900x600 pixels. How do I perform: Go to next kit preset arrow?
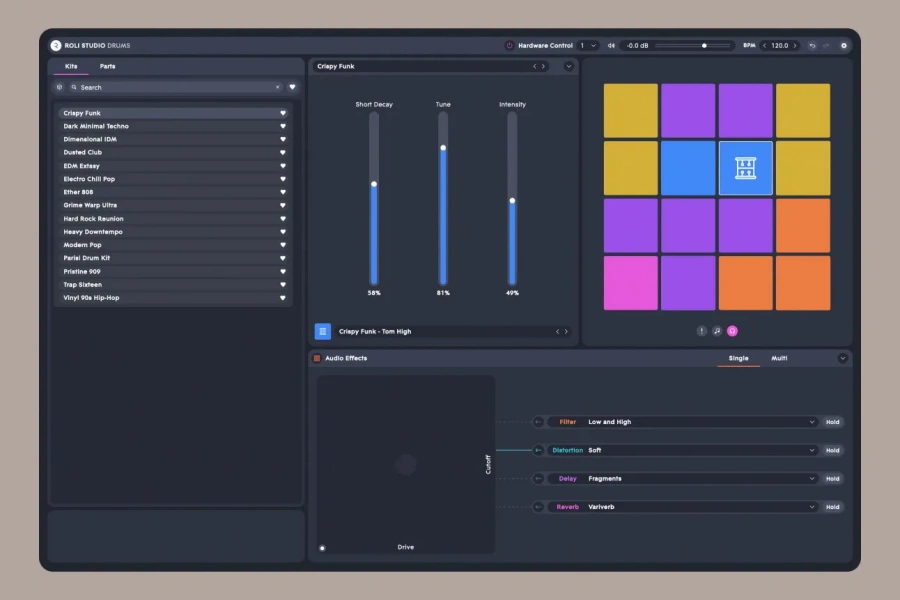tap(544, 67)
